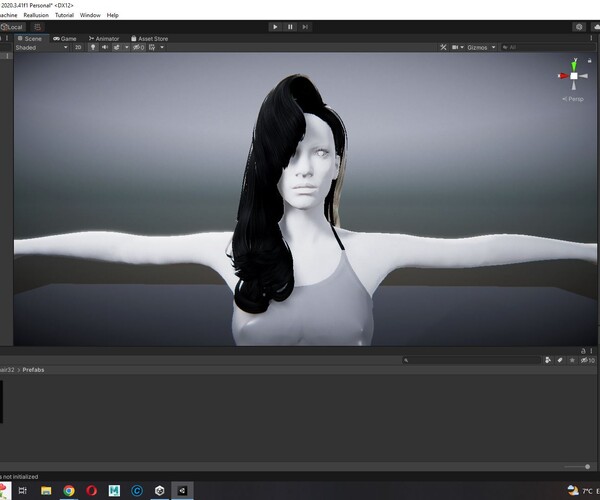This screenshot has height=500, width=600.
Task: Click the gray right-side gizmo cone
Action: pyautogui.click(x=584, y=76)
